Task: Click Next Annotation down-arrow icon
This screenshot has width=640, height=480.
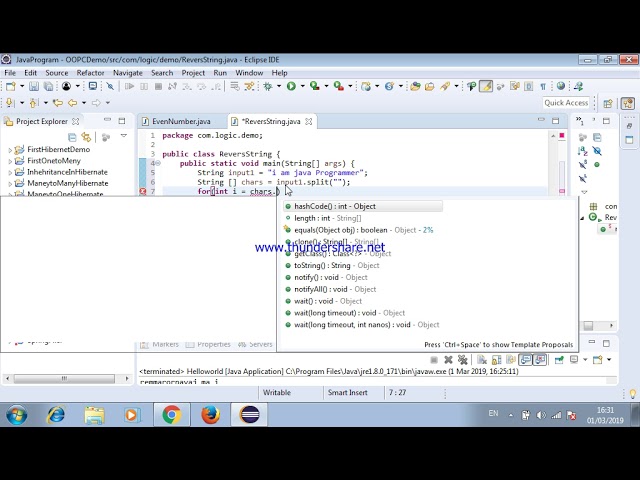Action: [10, 103]
